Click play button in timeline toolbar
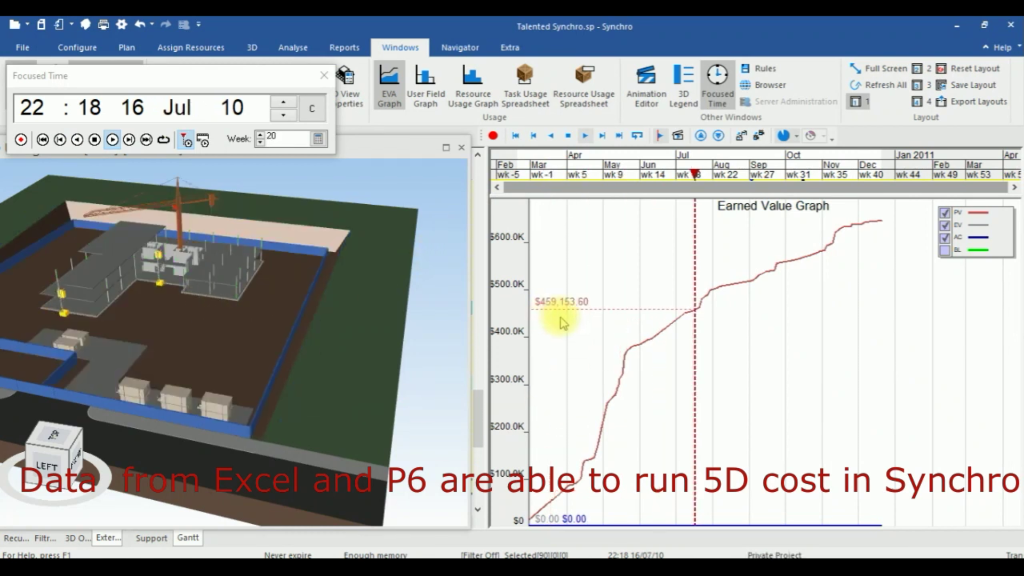The image size is (1024, 576). point(584,136)
